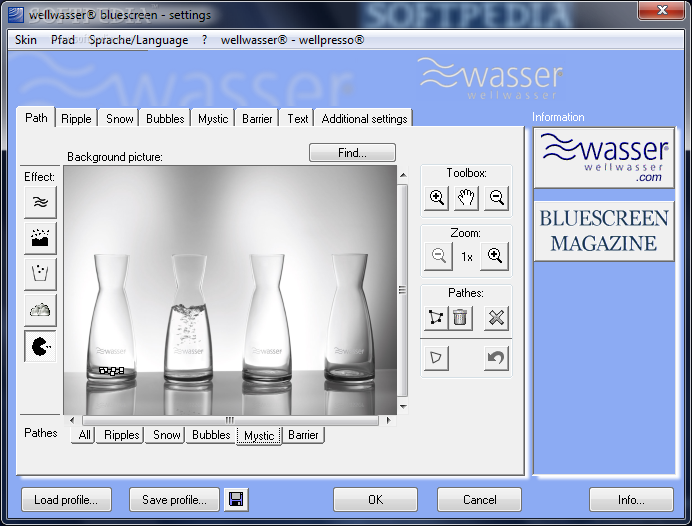This screenshot has height=526, width=692.
Task: Open the Mystic settings tab
Action: pyautogui.click(x=213, y=119)
